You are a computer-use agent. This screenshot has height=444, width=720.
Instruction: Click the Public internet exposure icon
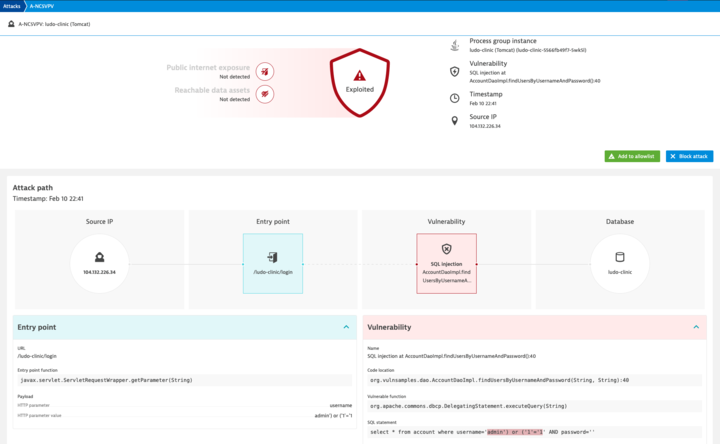(265, 72)
